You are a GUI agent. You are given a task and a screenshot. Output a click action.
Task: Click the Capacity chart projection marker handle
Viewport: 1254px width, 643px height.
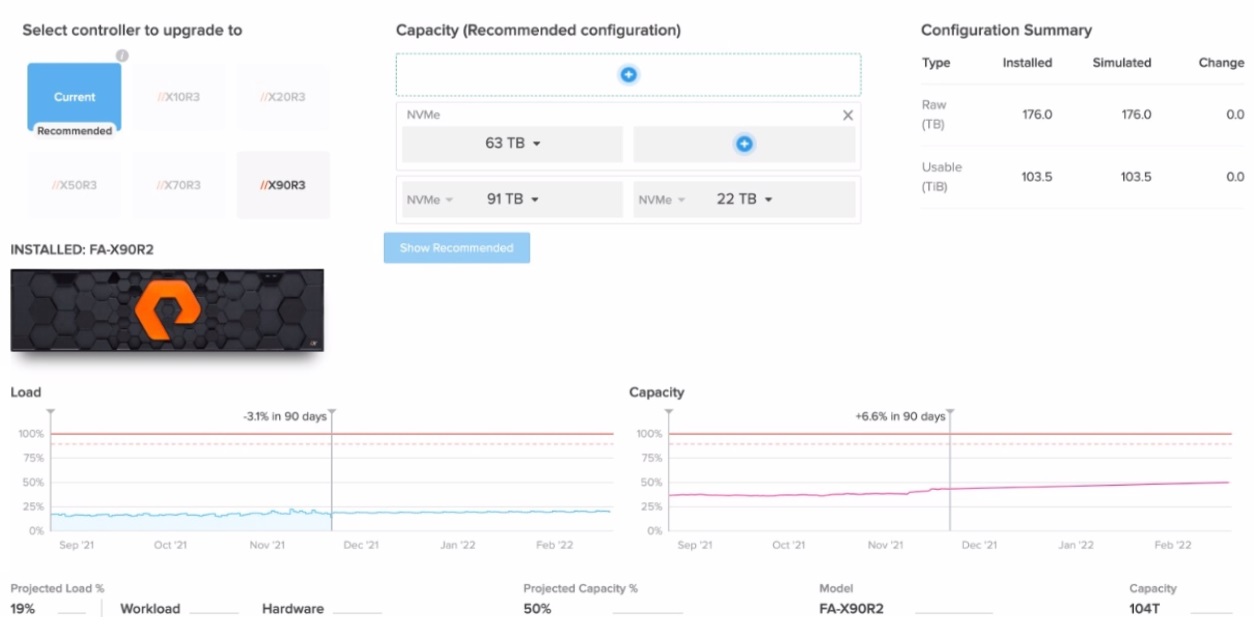[950, 412]
